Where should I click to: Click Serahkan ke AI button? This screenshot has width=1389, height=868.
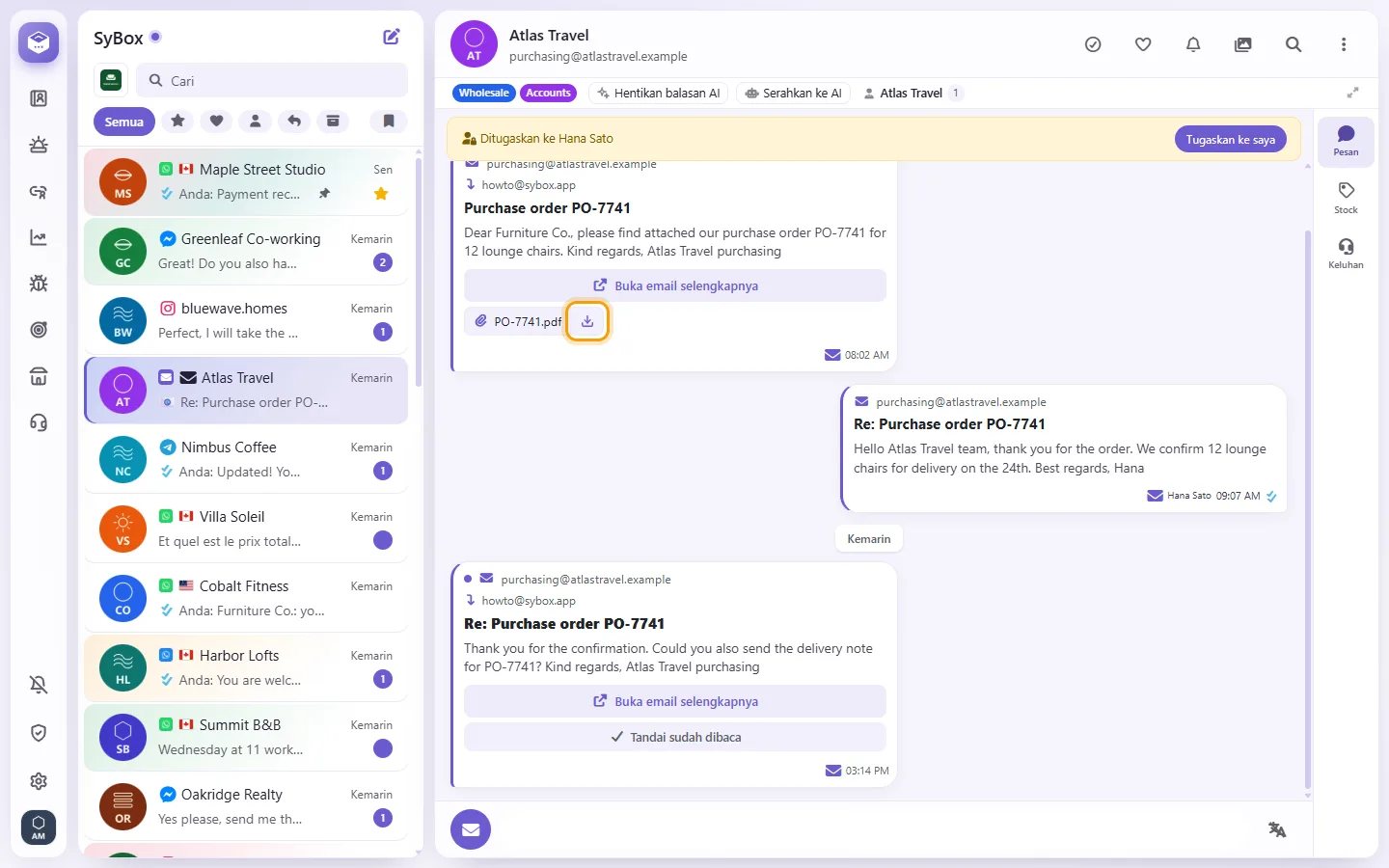(x=793, y=94)
